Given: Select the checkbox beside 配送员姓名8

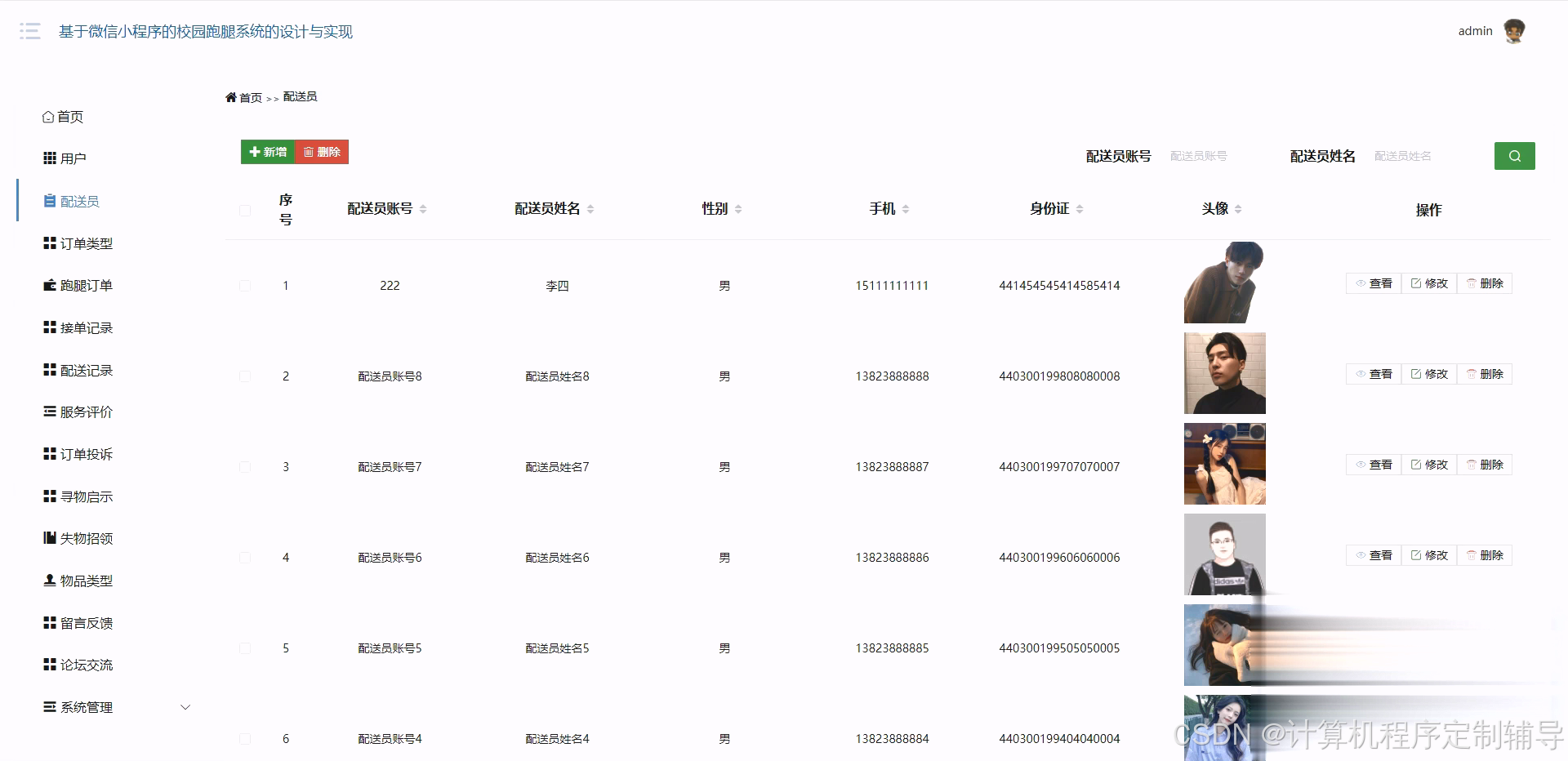Looking at the screenshot, I should pyautogui.click(x=245, y=376).
